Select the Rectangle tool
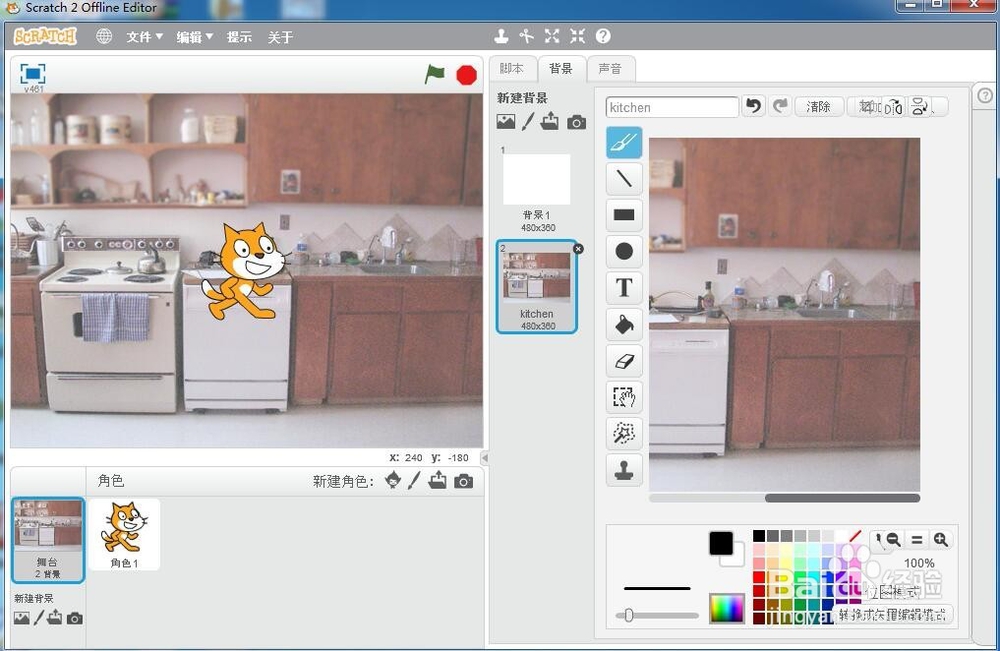Screen dimensions: 1000x651 coord(624,215)
